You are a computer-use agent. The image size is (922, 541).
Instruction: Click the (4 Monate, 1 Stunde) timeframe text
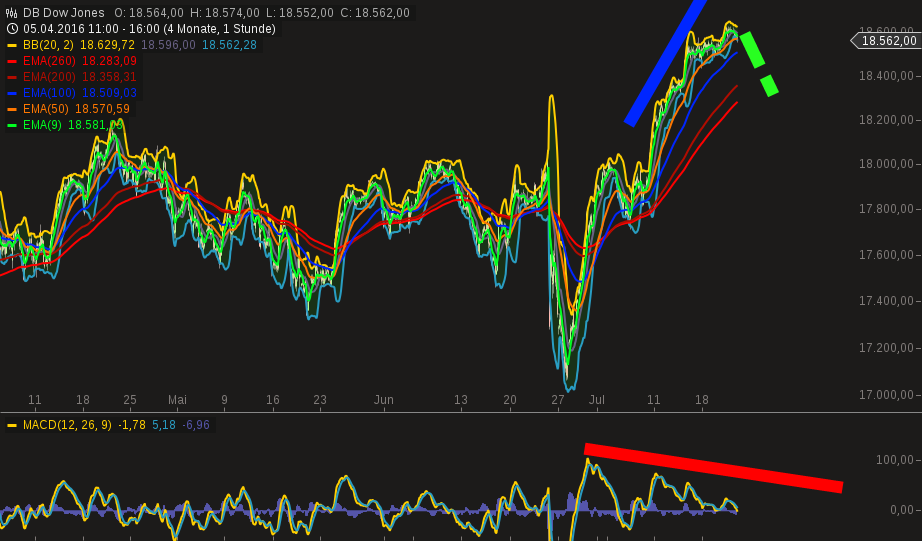219,29
